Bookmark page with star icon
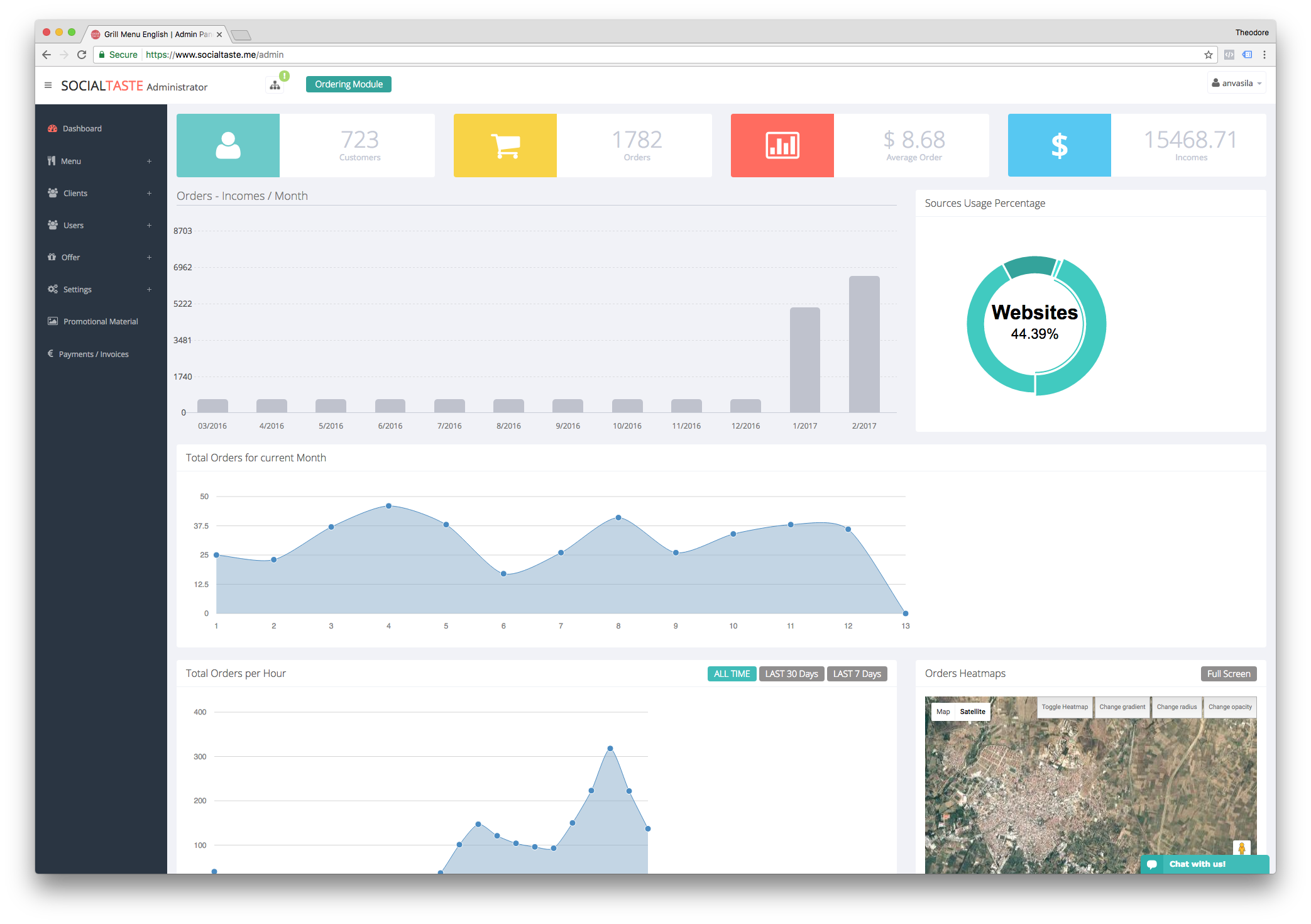The width and height of the screenshot is (1311, 924). click(1208, 55)
